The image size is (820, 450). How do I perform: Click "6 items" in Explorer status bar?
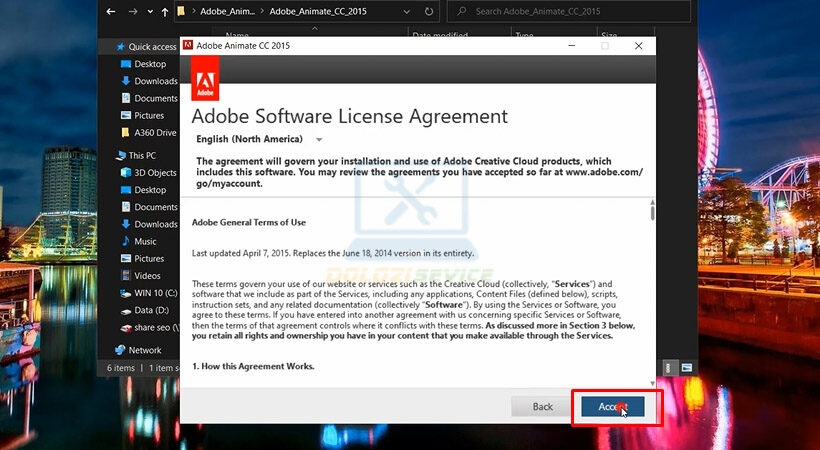pos(121,368)
